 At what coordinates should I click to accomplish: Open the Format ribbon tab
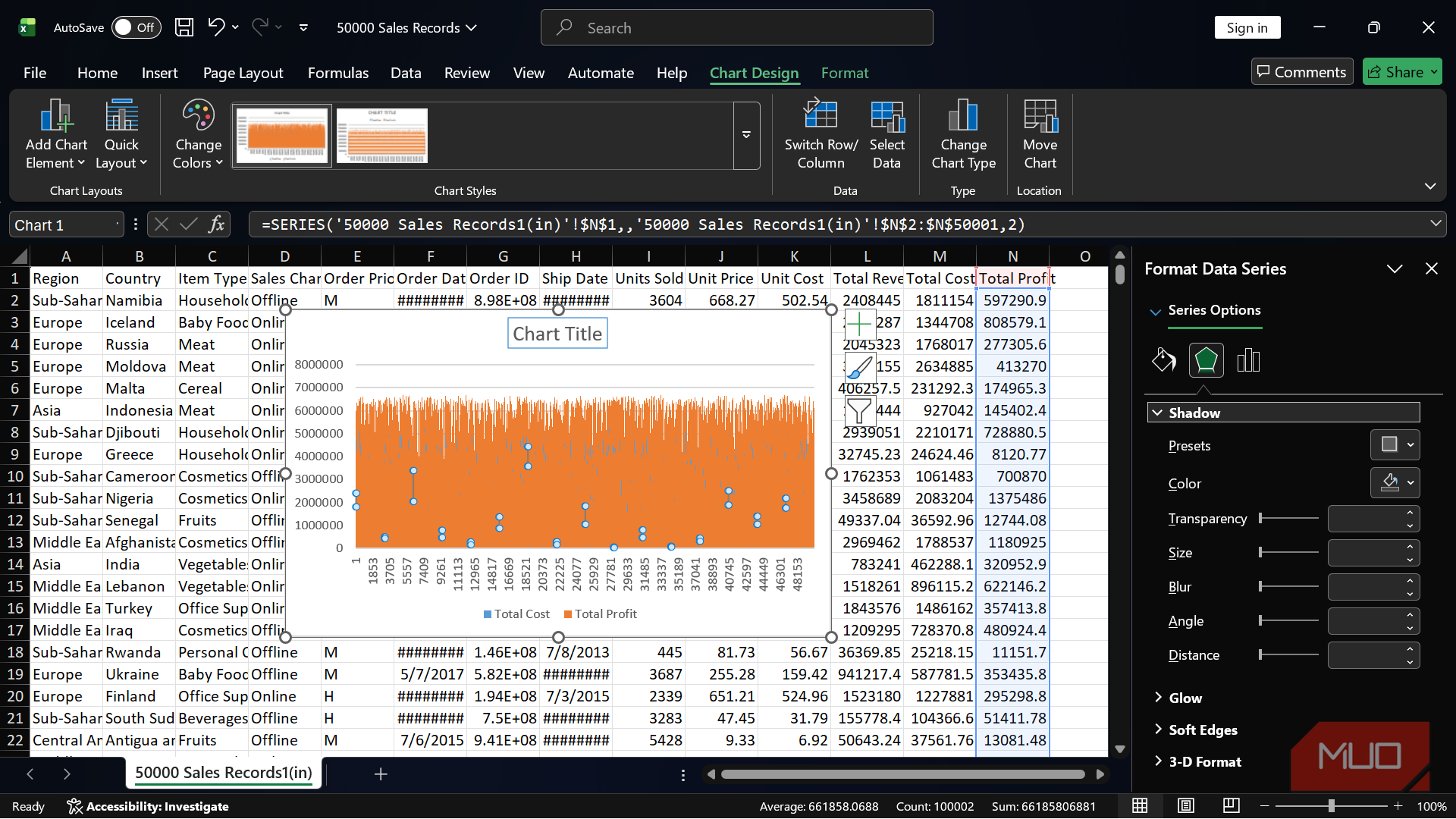(844, 73)
